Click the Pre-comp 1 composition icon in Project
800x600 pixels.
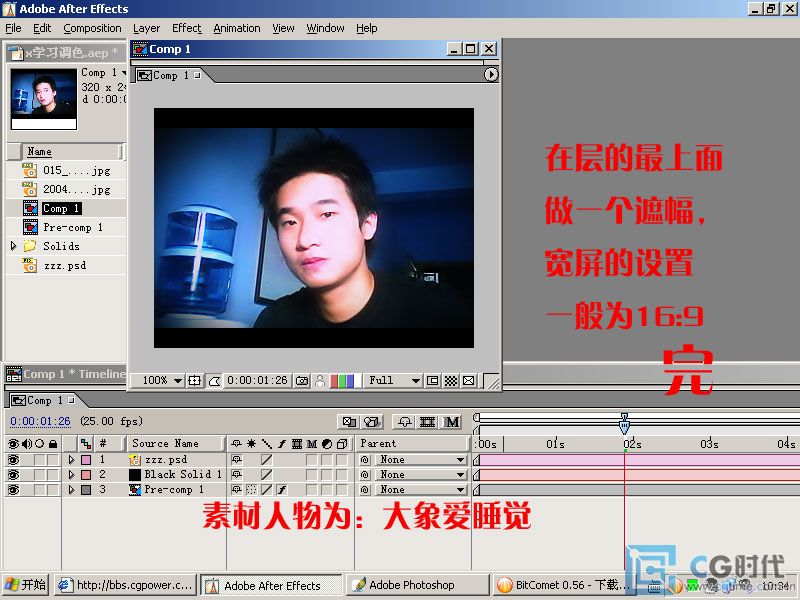[x=30, y=227]
